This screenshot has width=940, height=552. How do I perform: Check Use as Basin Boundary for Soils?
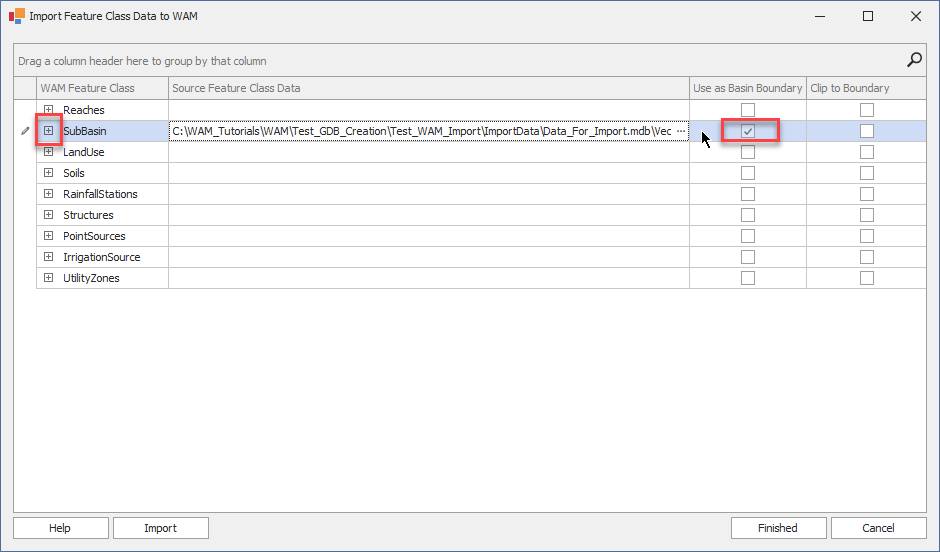(748, 173)
